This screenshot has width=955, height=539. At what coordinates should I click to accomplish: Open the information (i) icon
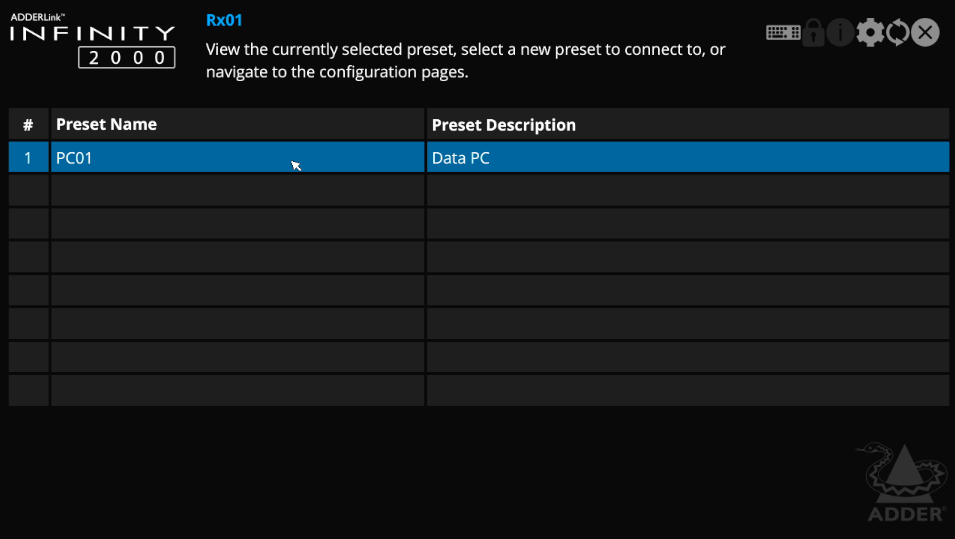[840, 33]
